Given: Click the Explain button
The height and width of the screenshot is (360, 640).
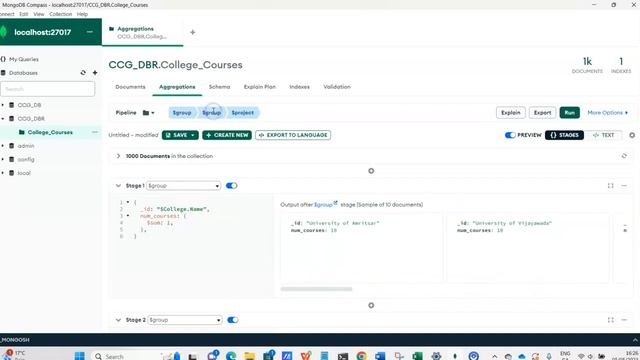Looking at the screenshot, I should click(511, 113).
